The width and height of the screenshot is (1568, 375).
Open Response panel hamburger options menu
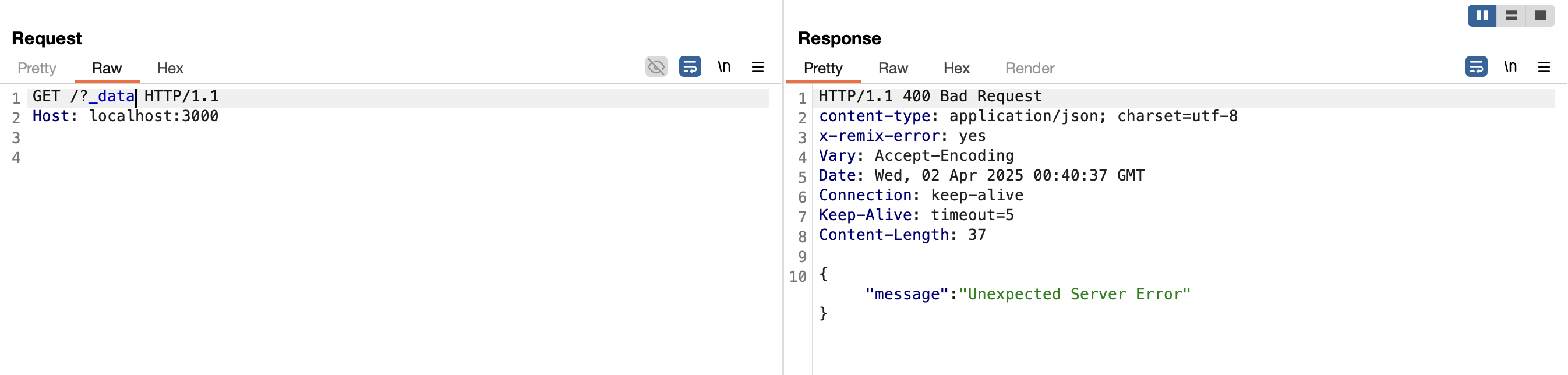point(1544,66)
